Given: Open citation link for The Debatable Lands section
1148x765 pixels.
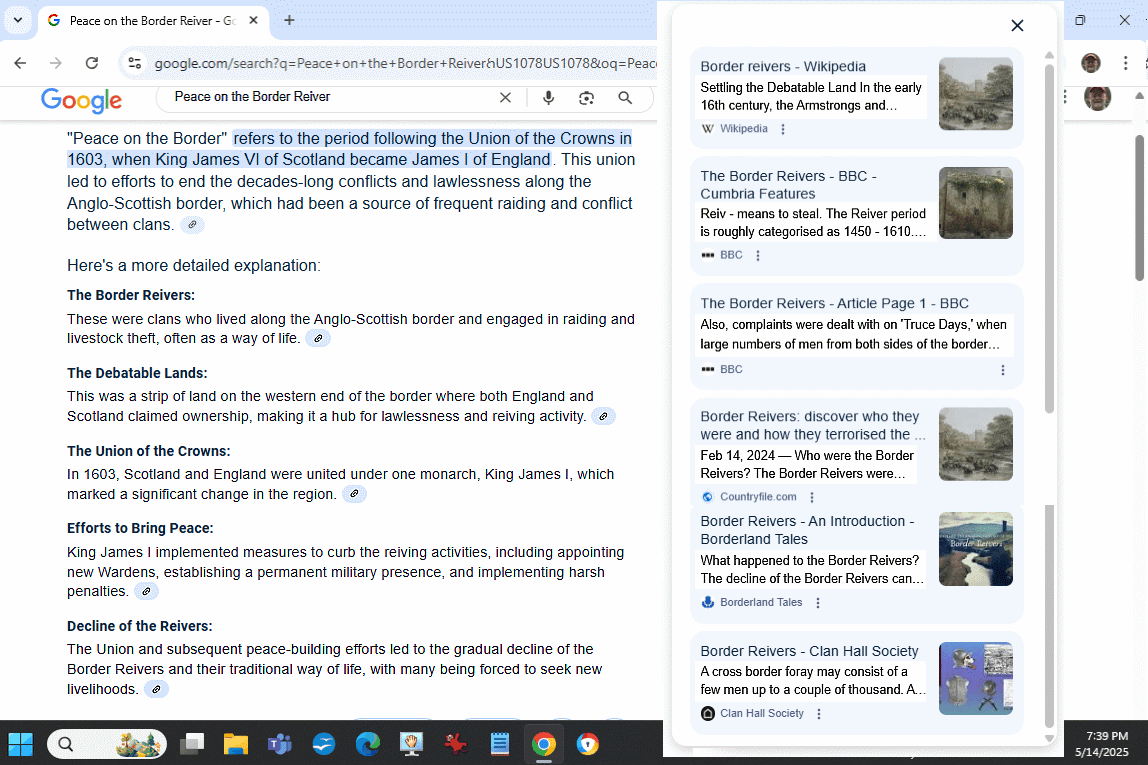Looking at the screenshot, I should (x=603, y=417).
